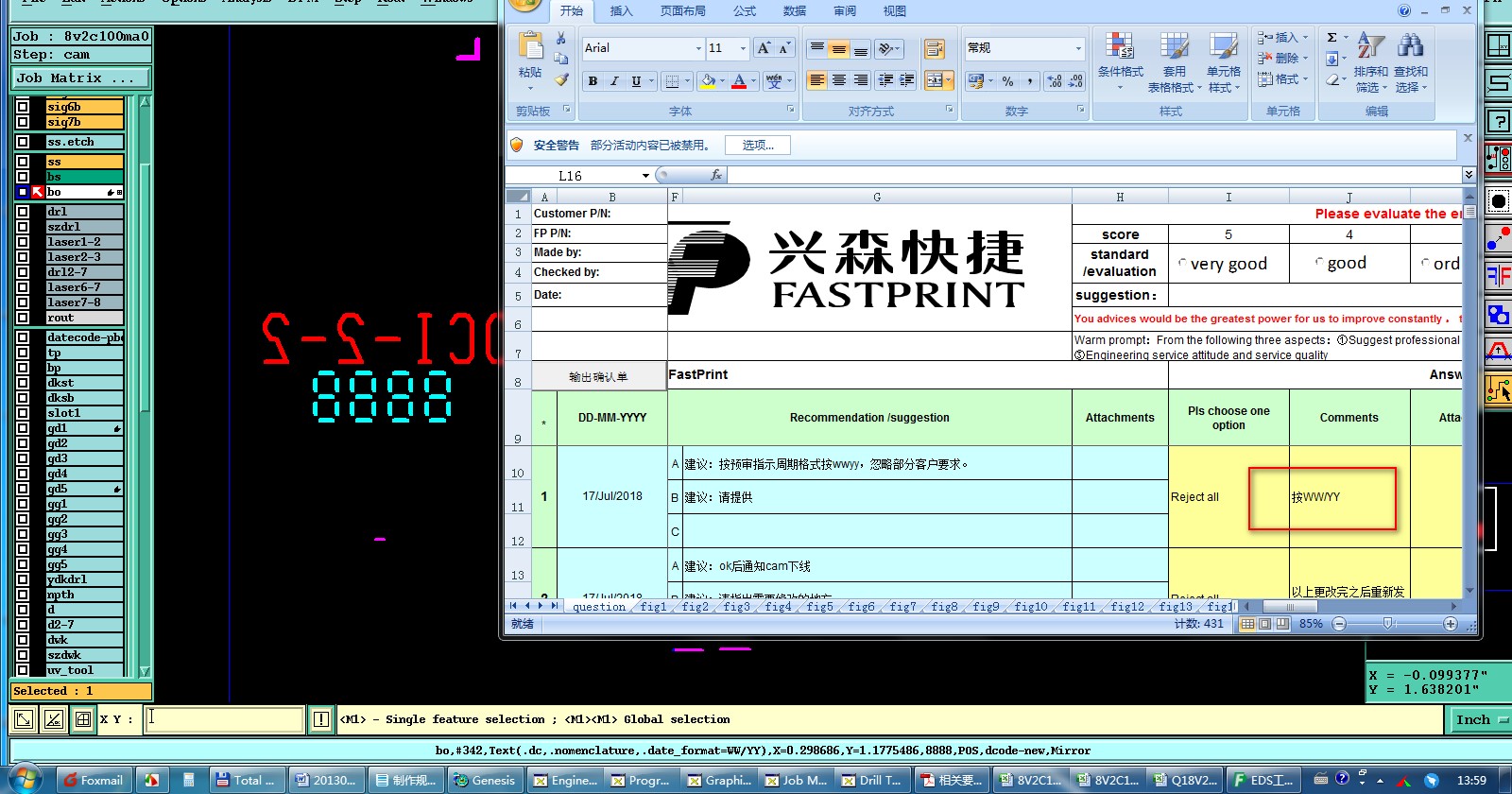
Task: Click the Find and Select binoculars icon
Action: pyautogui.click(x=1410, y=44)
